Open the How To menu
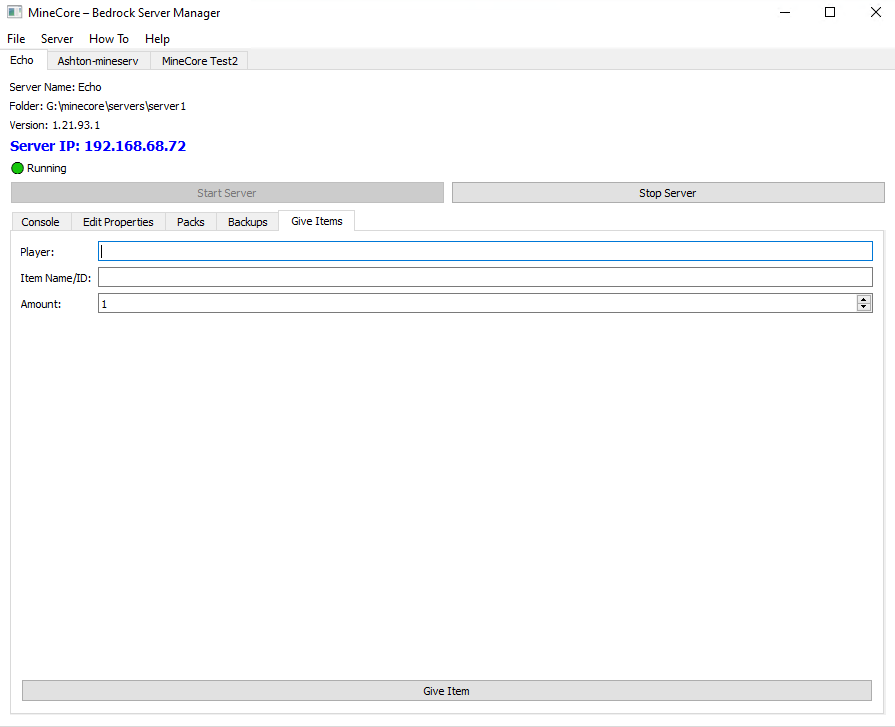 point(109,39)
